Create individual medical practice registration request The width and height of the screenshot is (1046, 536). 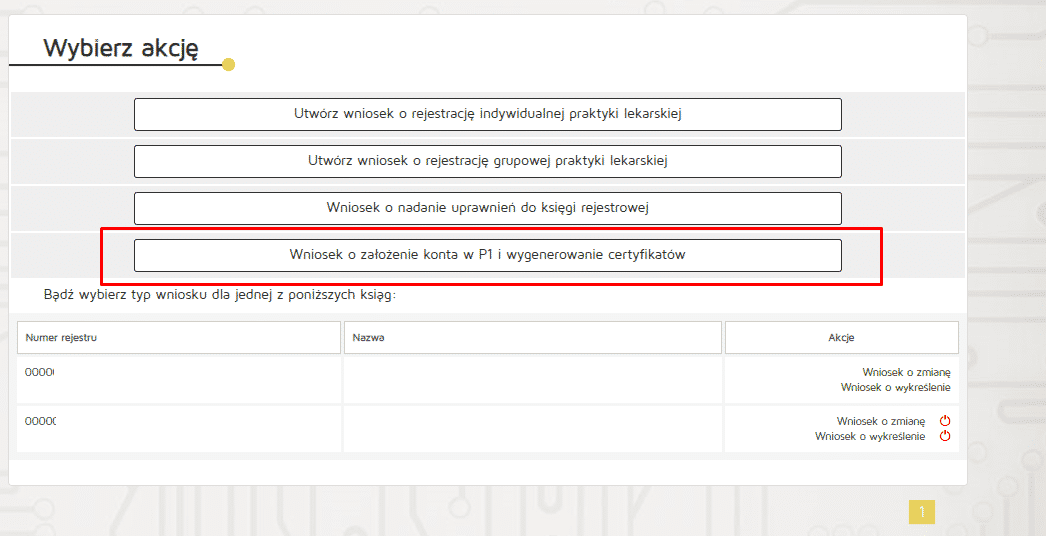(488, 114)
